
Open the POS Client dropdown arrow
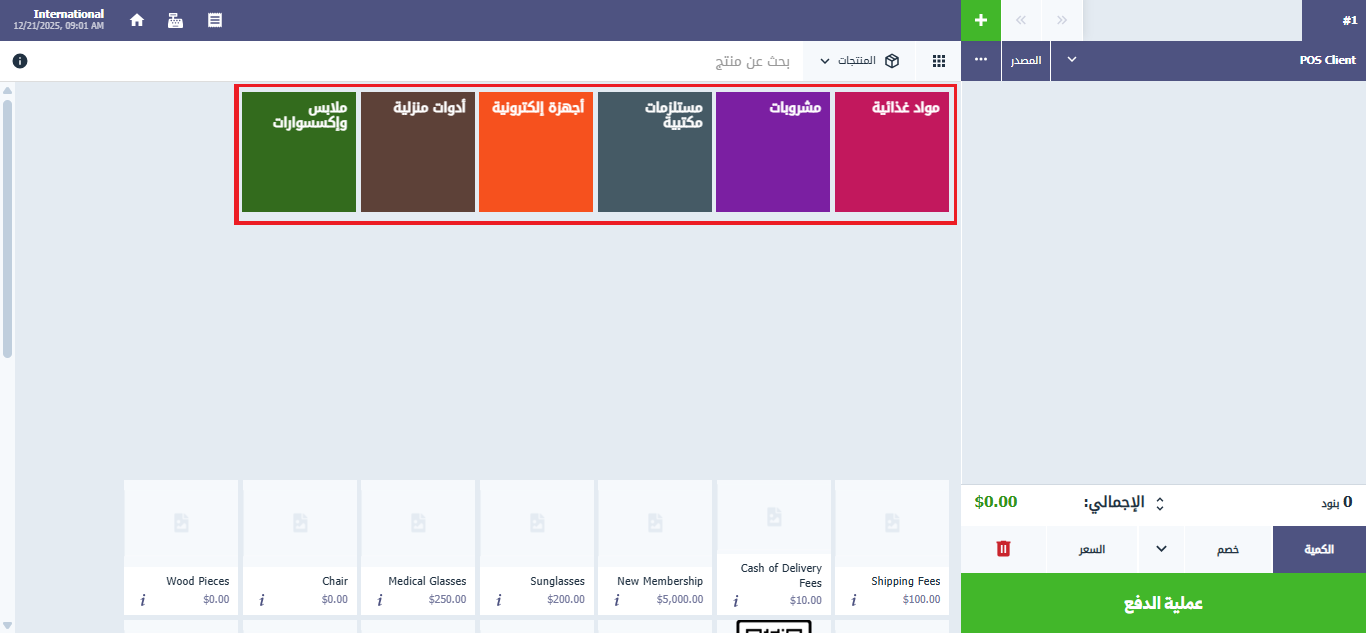[x=1072, y=60]
